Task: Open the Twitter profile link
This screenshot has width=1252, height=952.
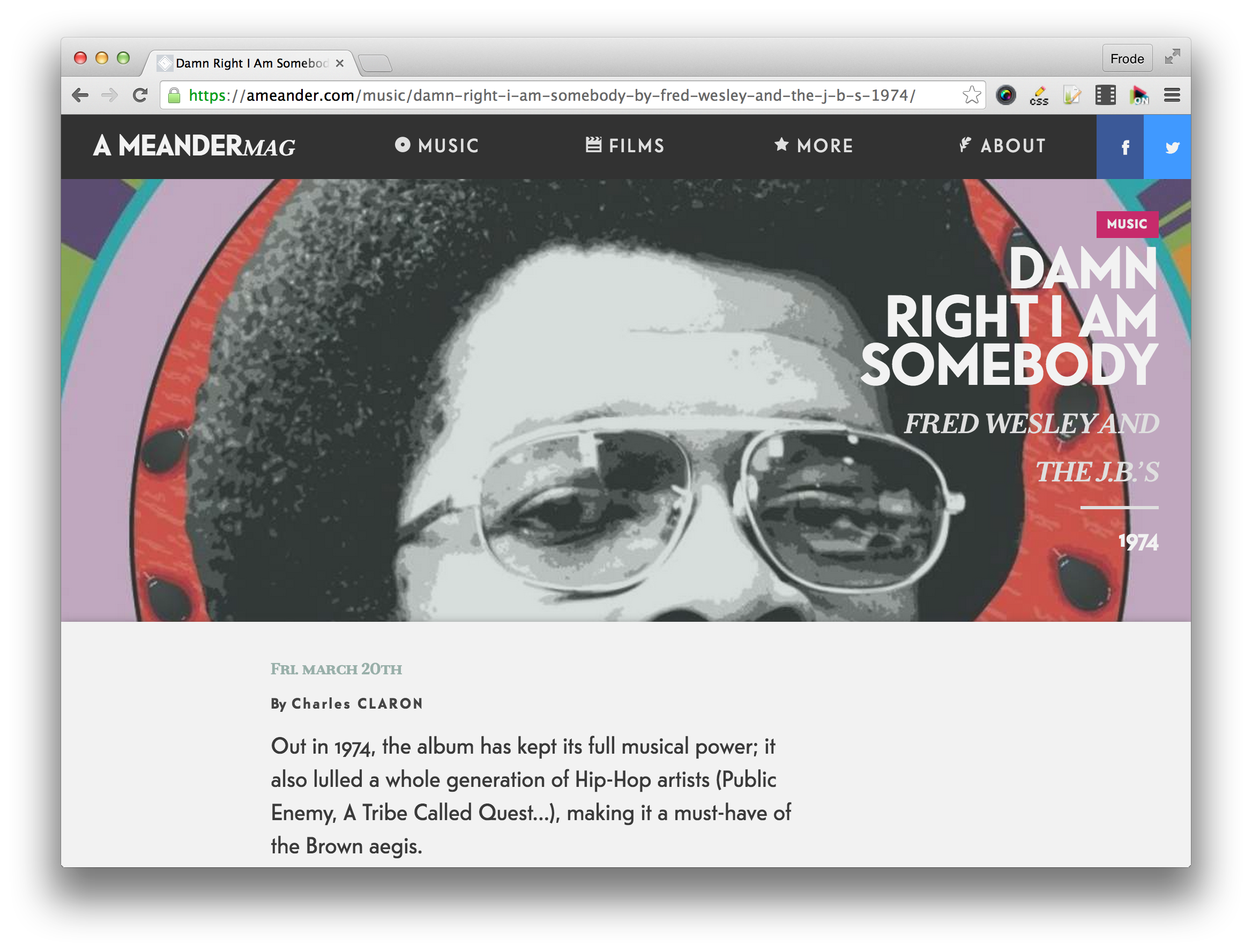Action: click(1167, 147)
